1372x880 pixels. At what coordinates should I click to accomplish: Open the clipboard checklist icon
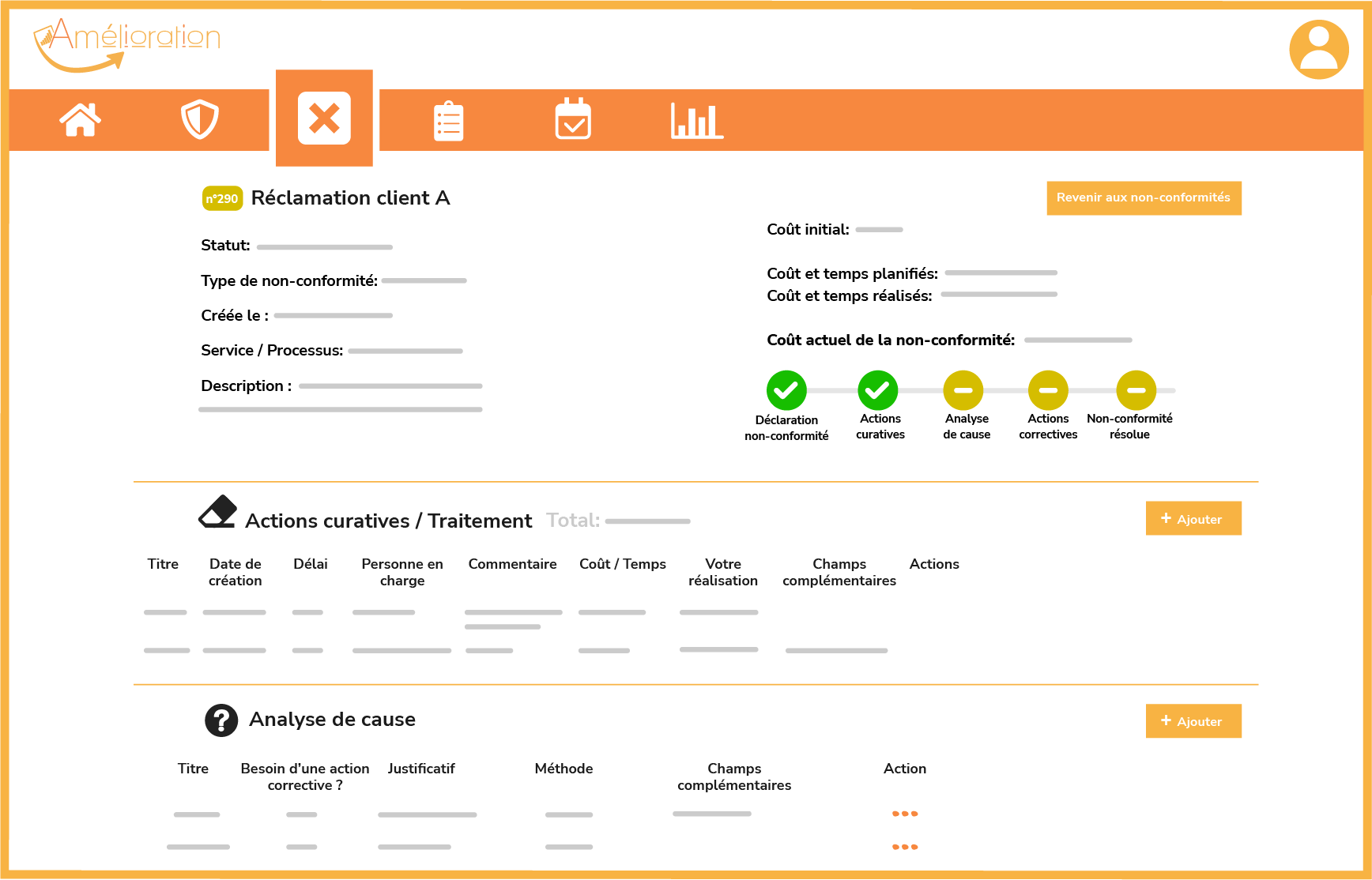tap(448, 122)
